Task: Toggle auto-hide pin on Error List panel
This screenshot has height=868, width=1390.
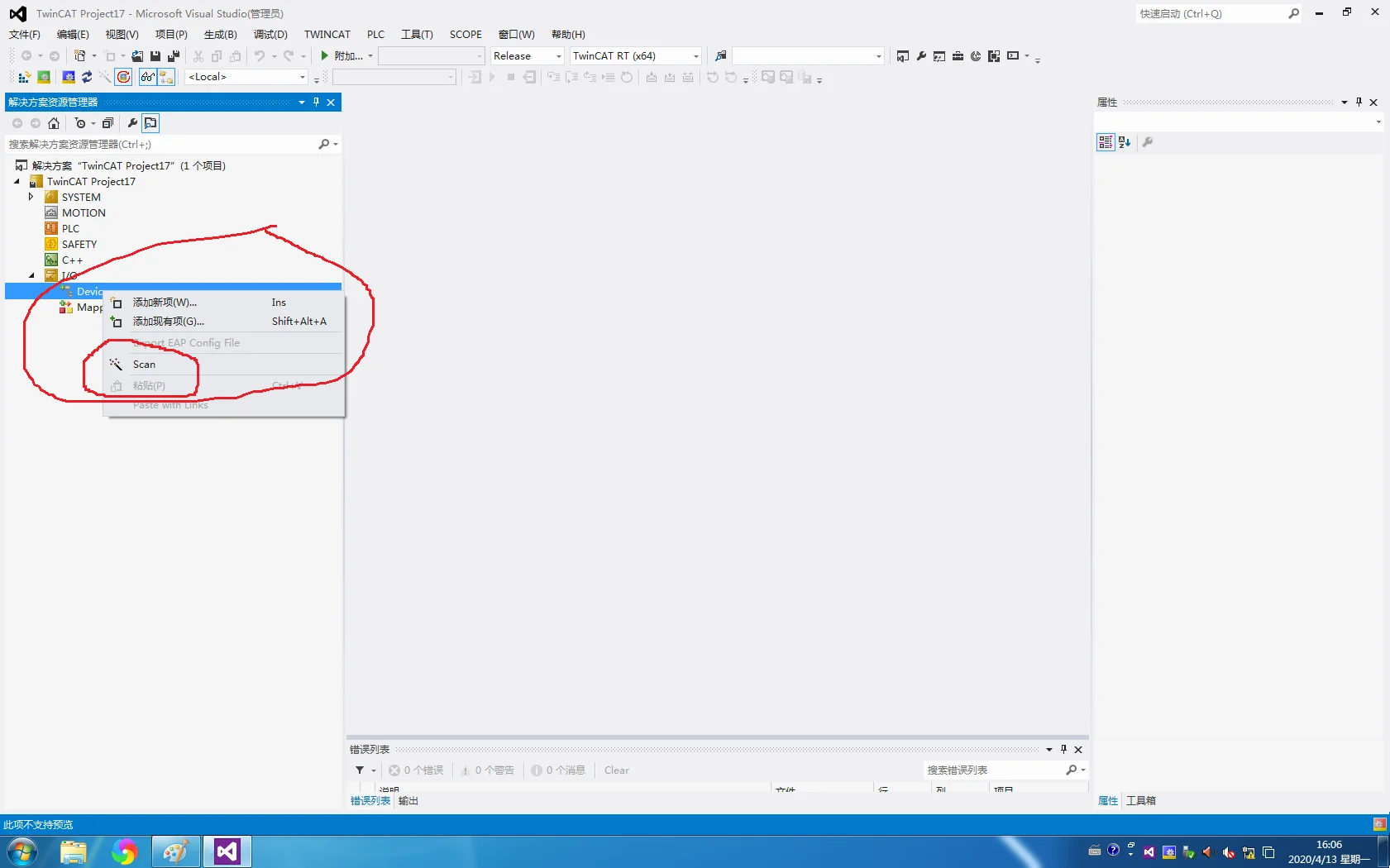Action: [x=1063, y=749]
